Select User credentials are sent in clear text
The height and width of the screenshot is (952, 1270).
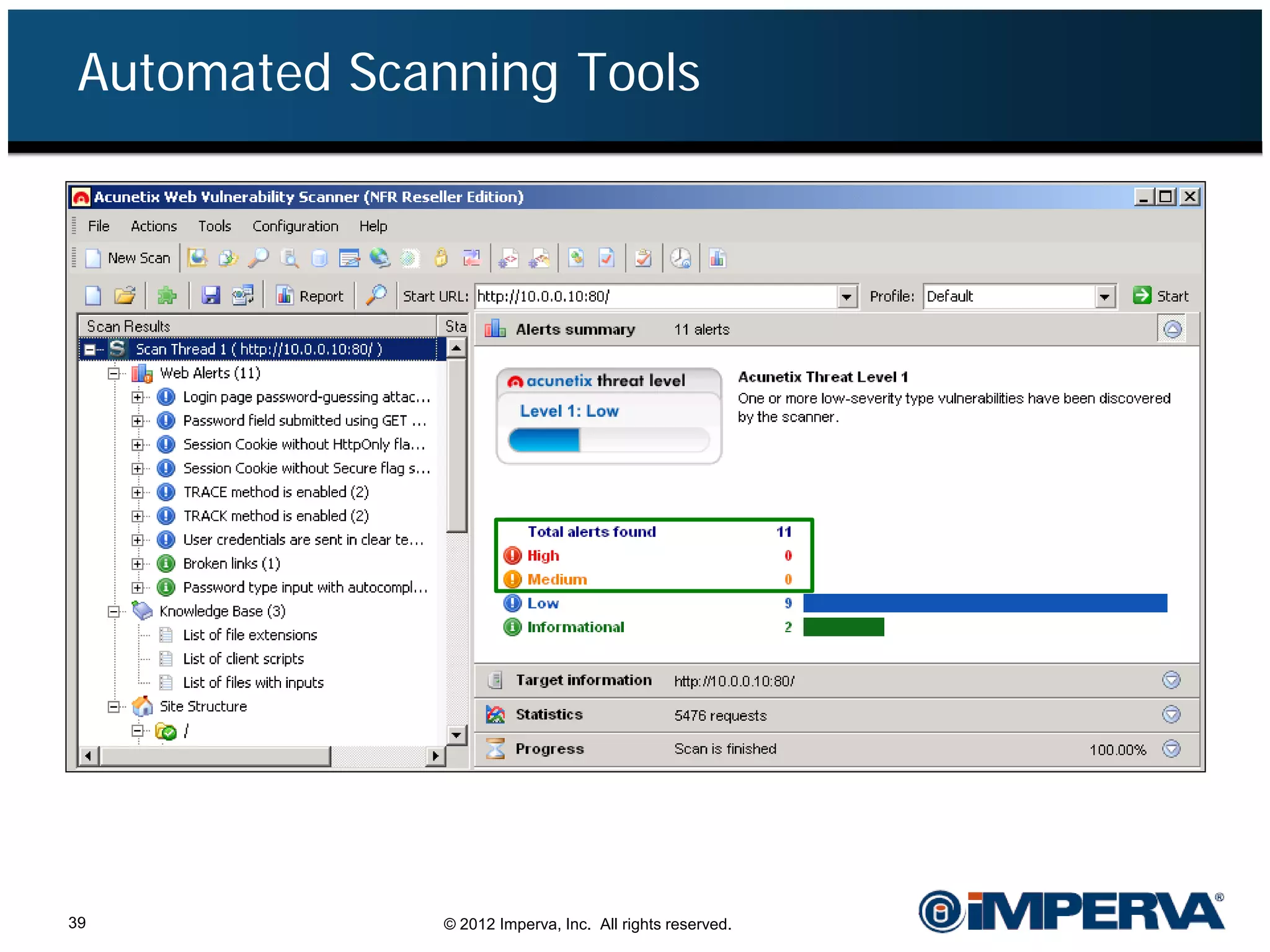pos(303,540)
